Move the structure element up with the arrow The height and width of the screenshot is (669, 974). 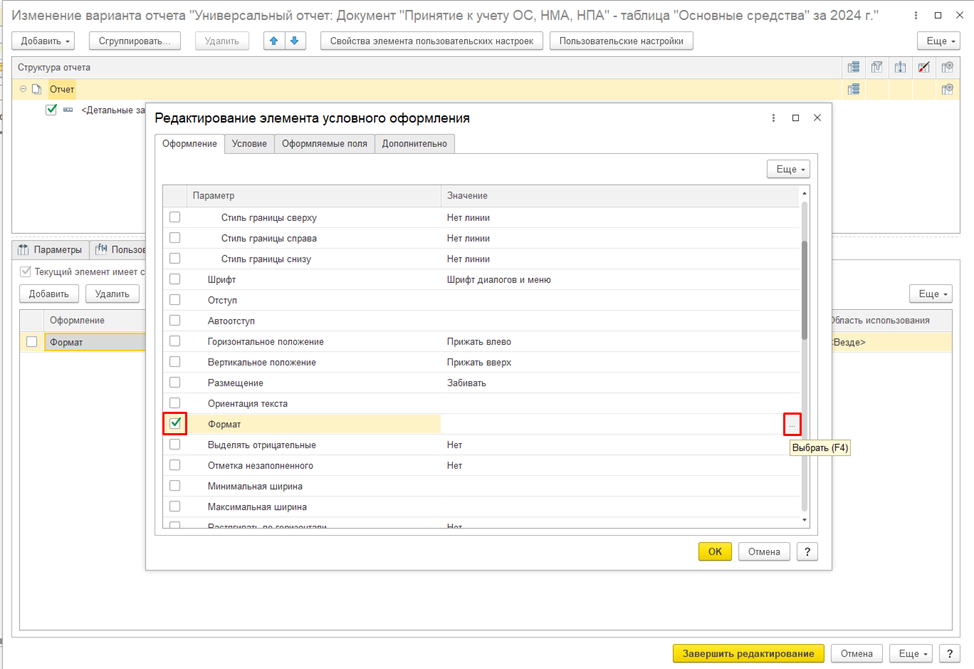point(273,41)
